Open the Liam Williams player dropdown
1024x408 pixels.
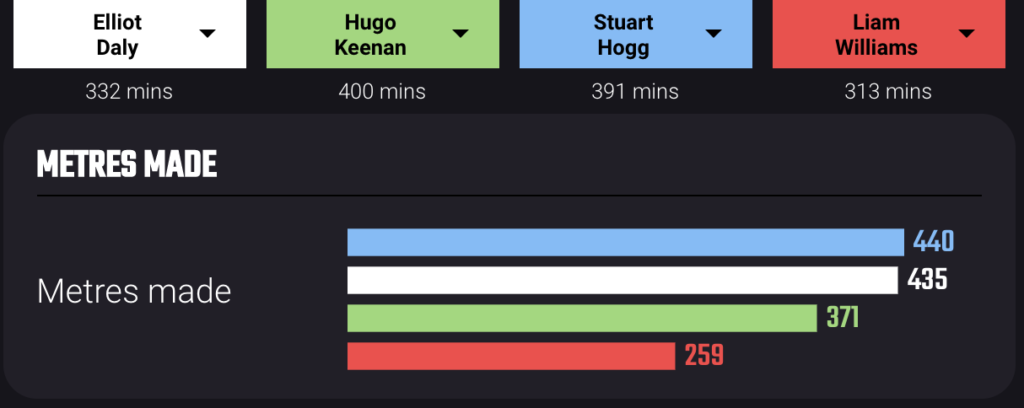pos(889,33)
